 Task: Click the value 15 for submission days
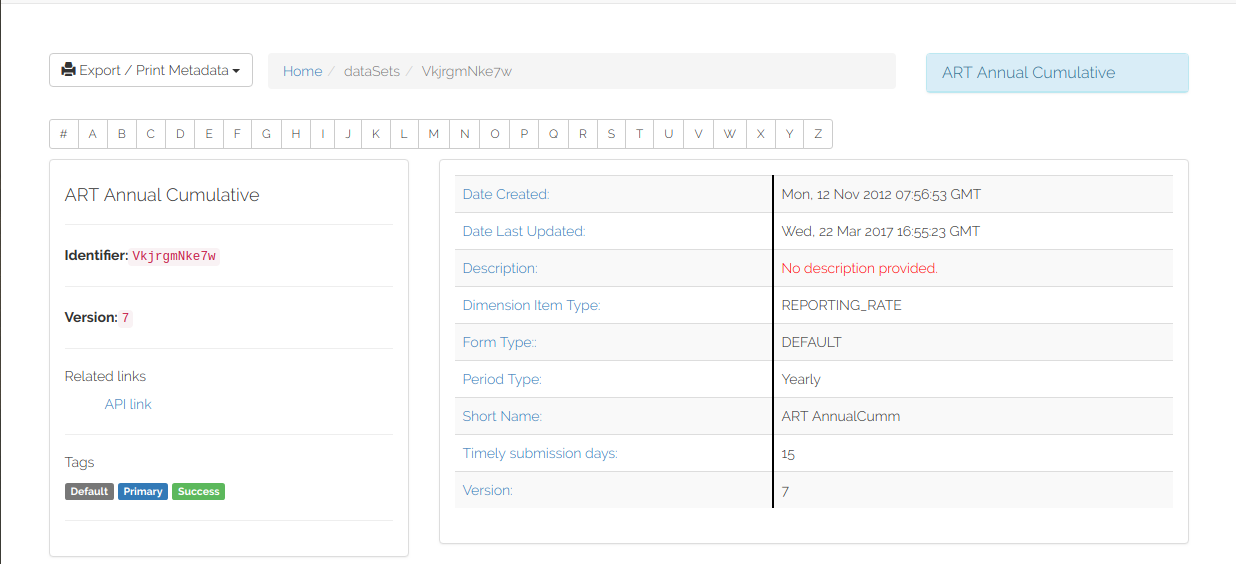pyautogui.click(x=788, y=453)
